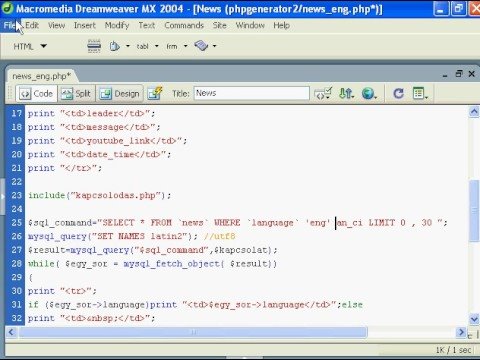Minimize the document window

(445, 75)
